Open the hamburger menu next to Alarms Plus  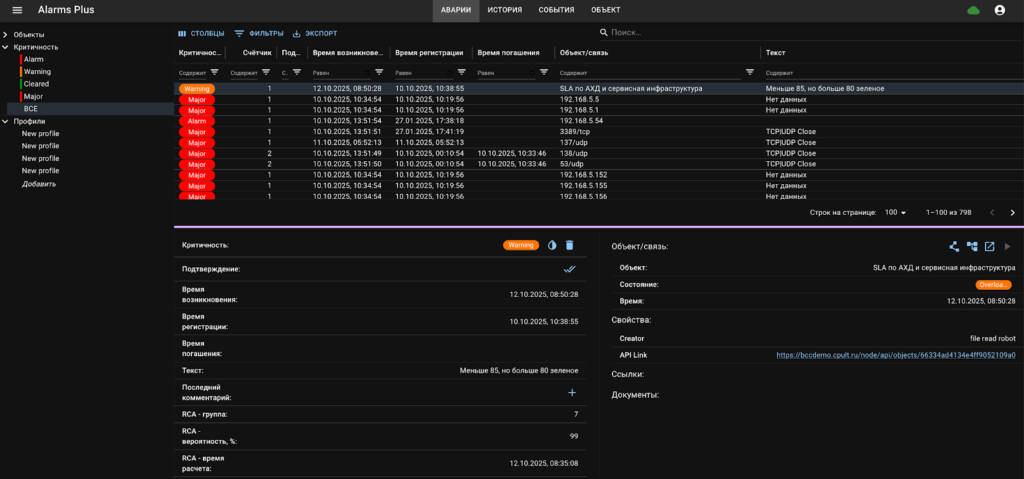17,10
